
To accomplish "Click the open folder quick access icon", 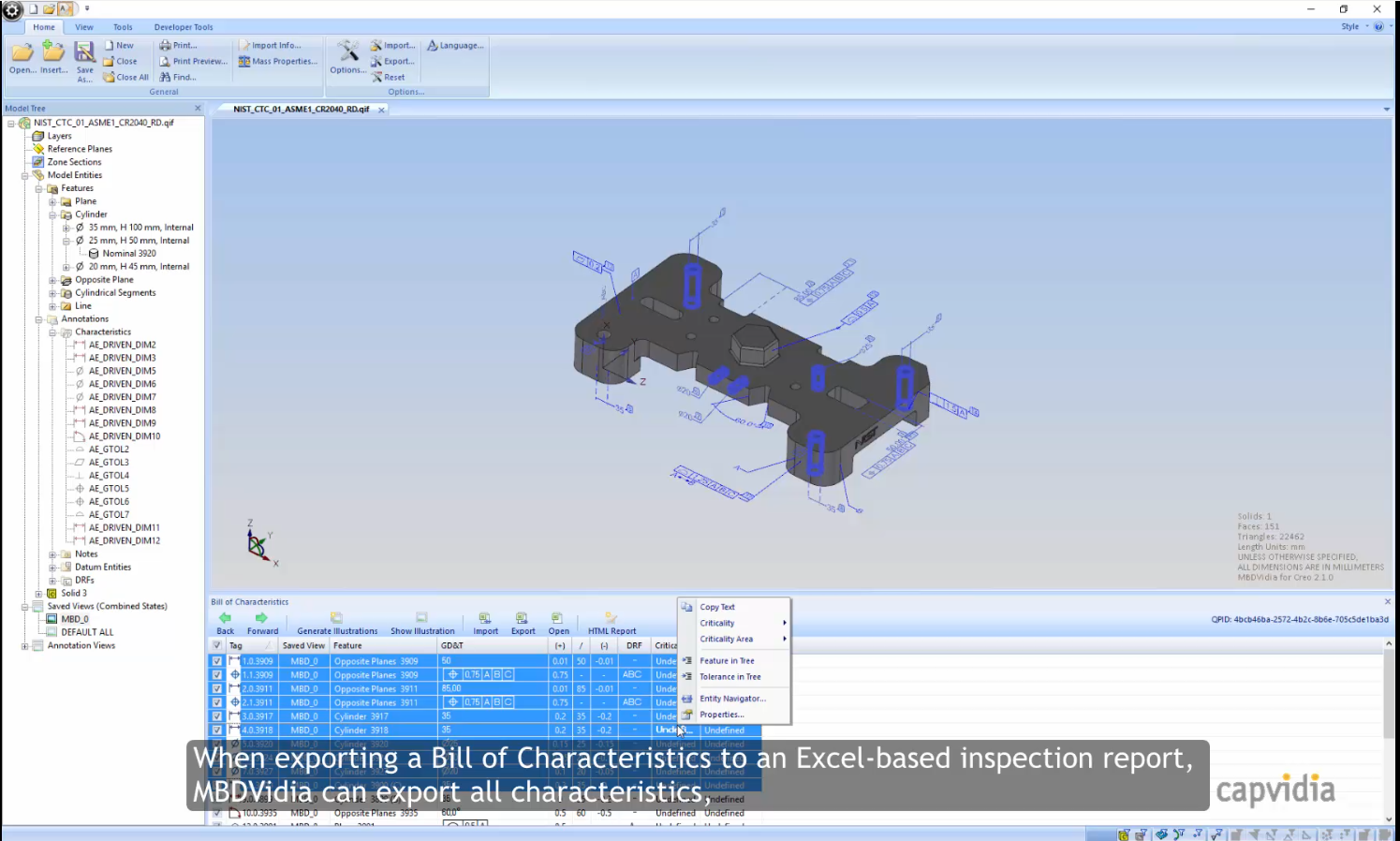I will [x=49, y=9].
